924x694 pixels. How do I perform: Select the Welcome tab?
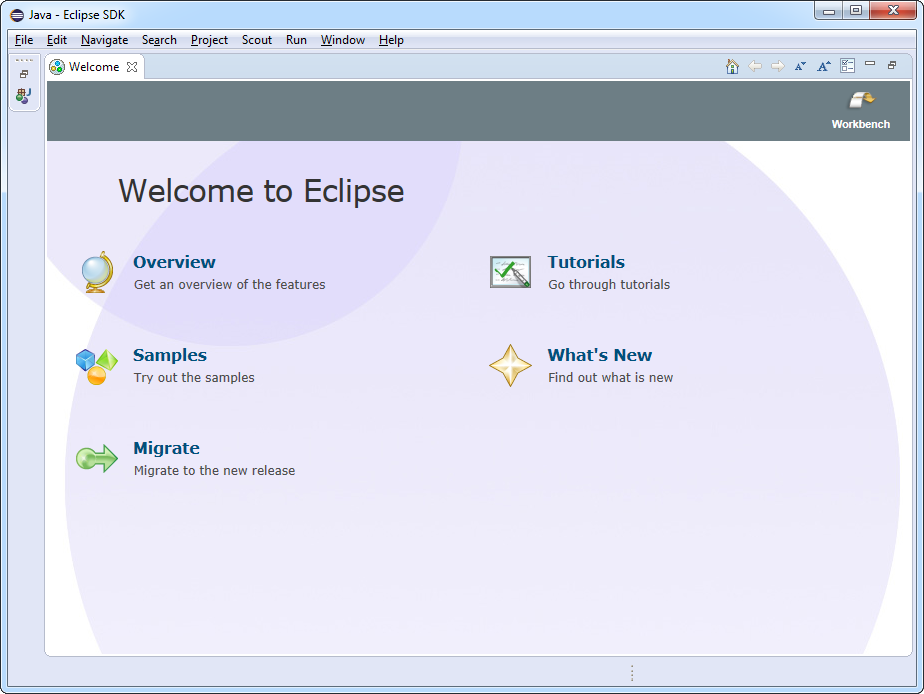click(x=94, y=67)
